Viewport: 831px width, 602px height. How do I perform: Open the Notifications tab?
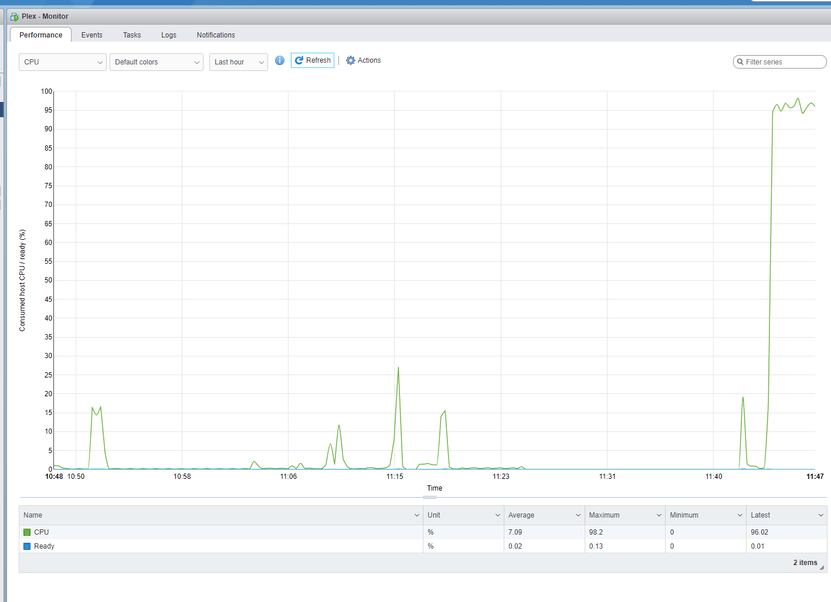tap(216, 35)
